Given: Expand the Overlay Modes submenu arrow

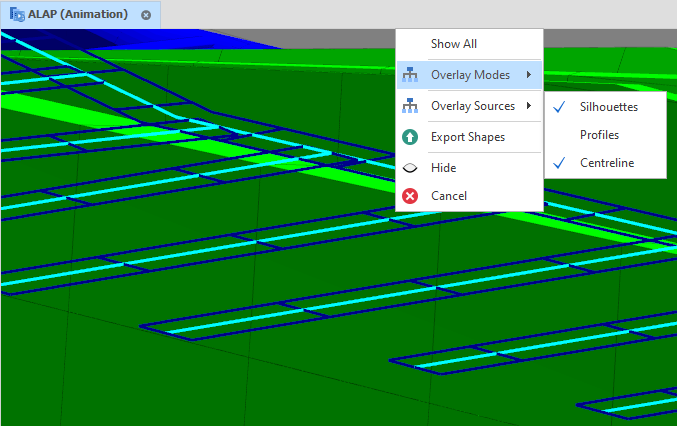Looking at the screenshot, I should (x=529, y=75).
